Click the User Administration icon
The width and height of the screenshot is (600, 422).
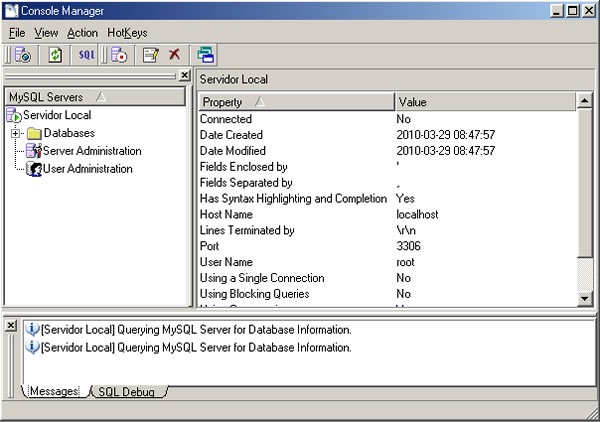pos(34,169)
